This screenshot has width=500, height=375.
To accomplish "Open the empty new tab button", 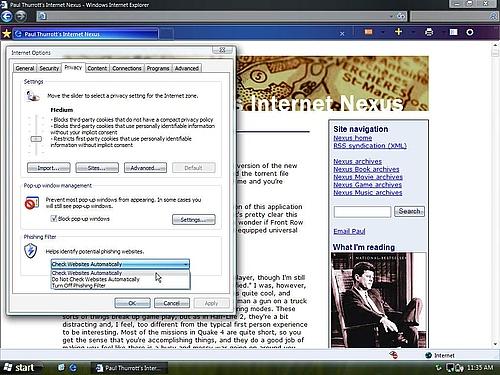I will coord(167,34).
